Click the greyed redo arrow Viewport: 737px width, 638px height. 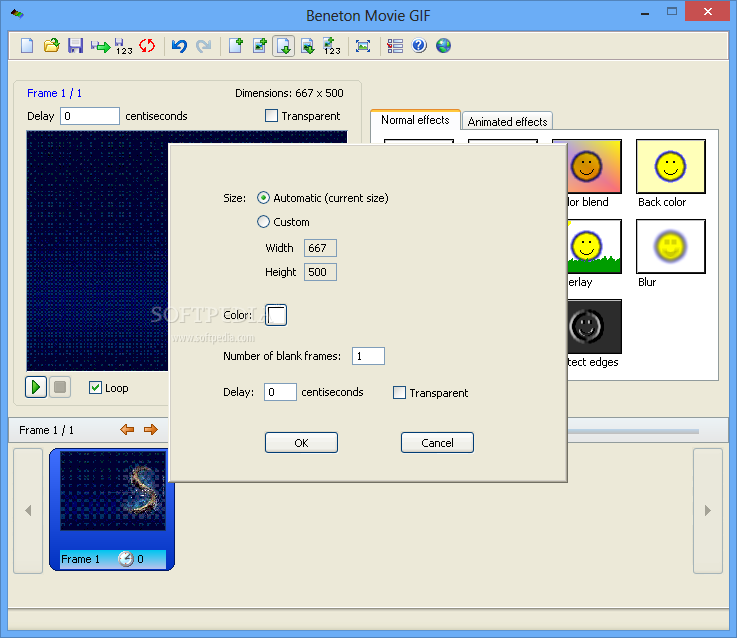[x=204, y=46]
